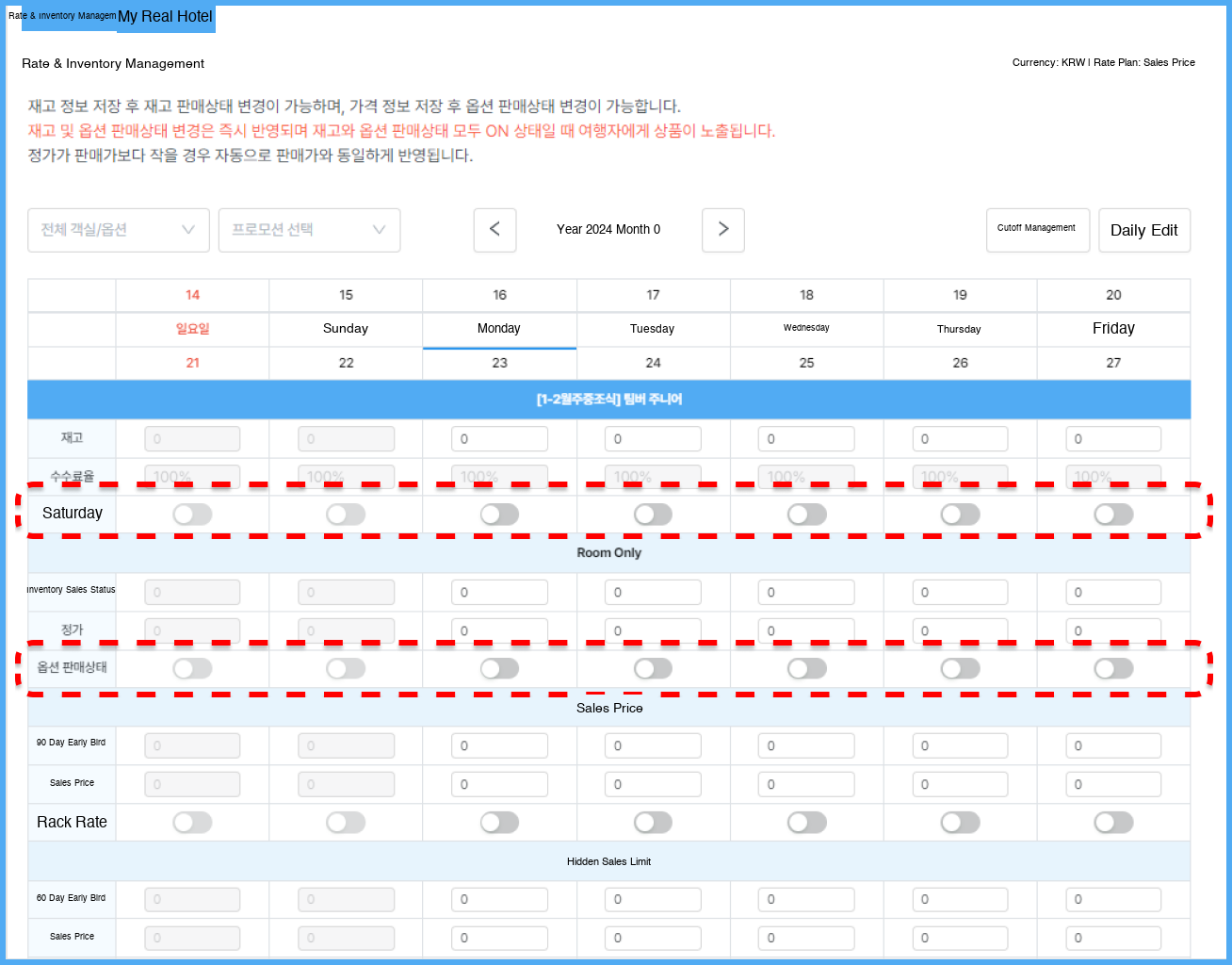Edit 재고 field in Wednesday column
The height and width of the screenshot is (965, 1232).
tap(806, 439)
